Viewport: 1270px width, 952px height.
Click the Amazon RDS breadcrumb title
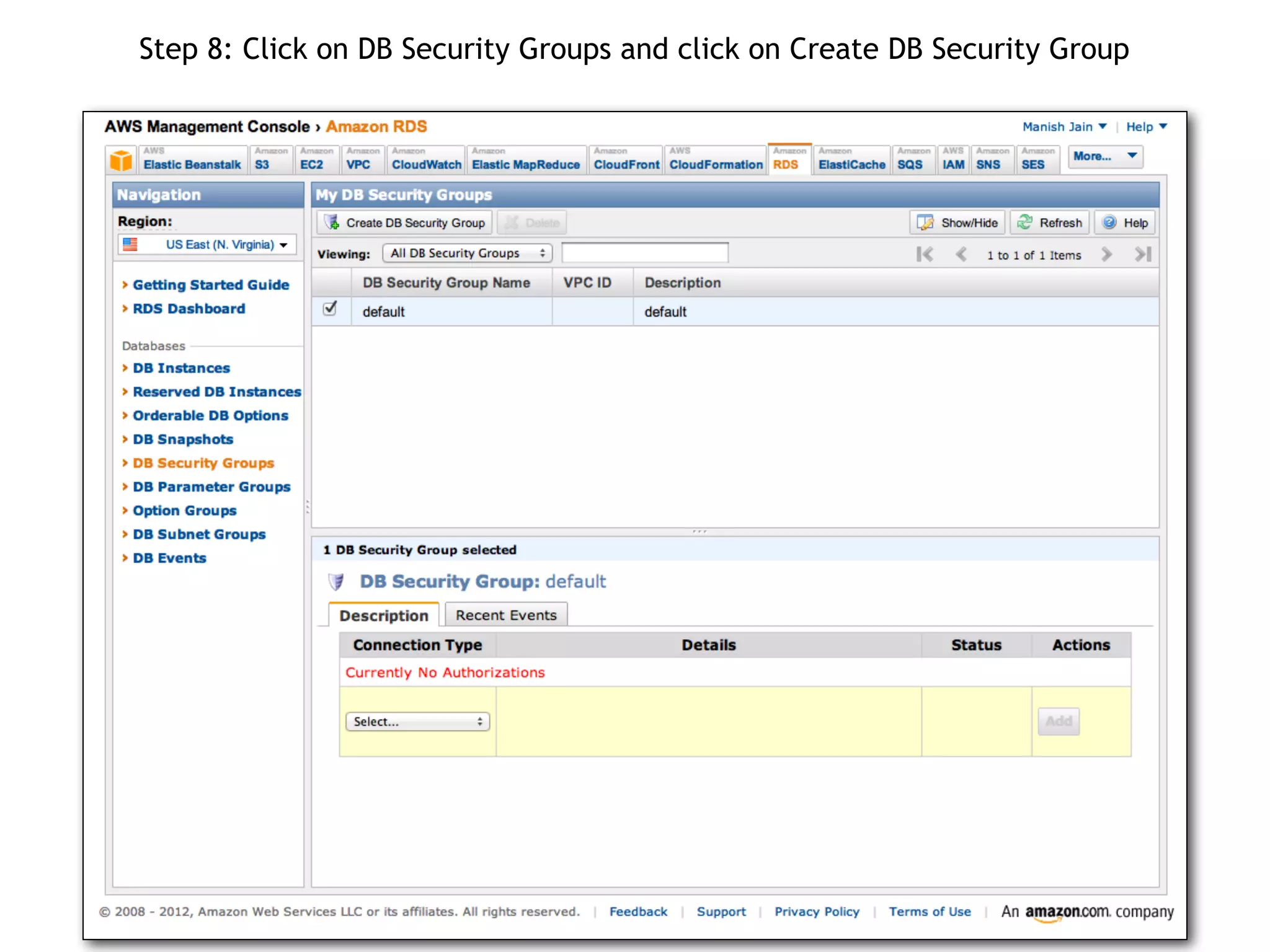pos(376,126)
